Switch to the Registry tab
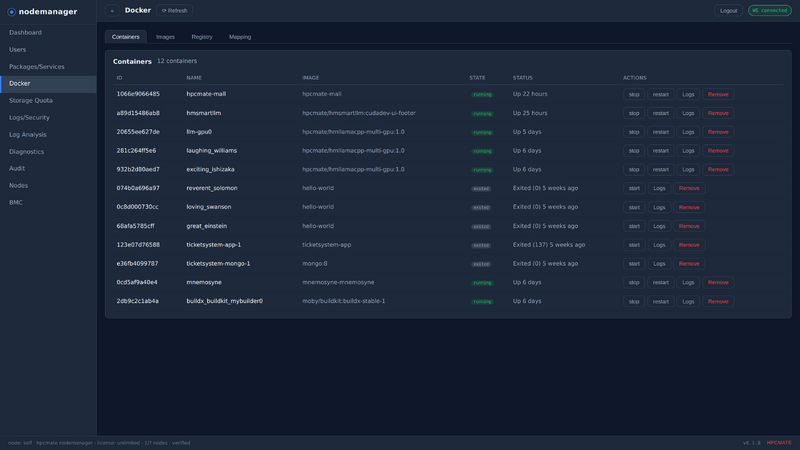 pos(202,37)
